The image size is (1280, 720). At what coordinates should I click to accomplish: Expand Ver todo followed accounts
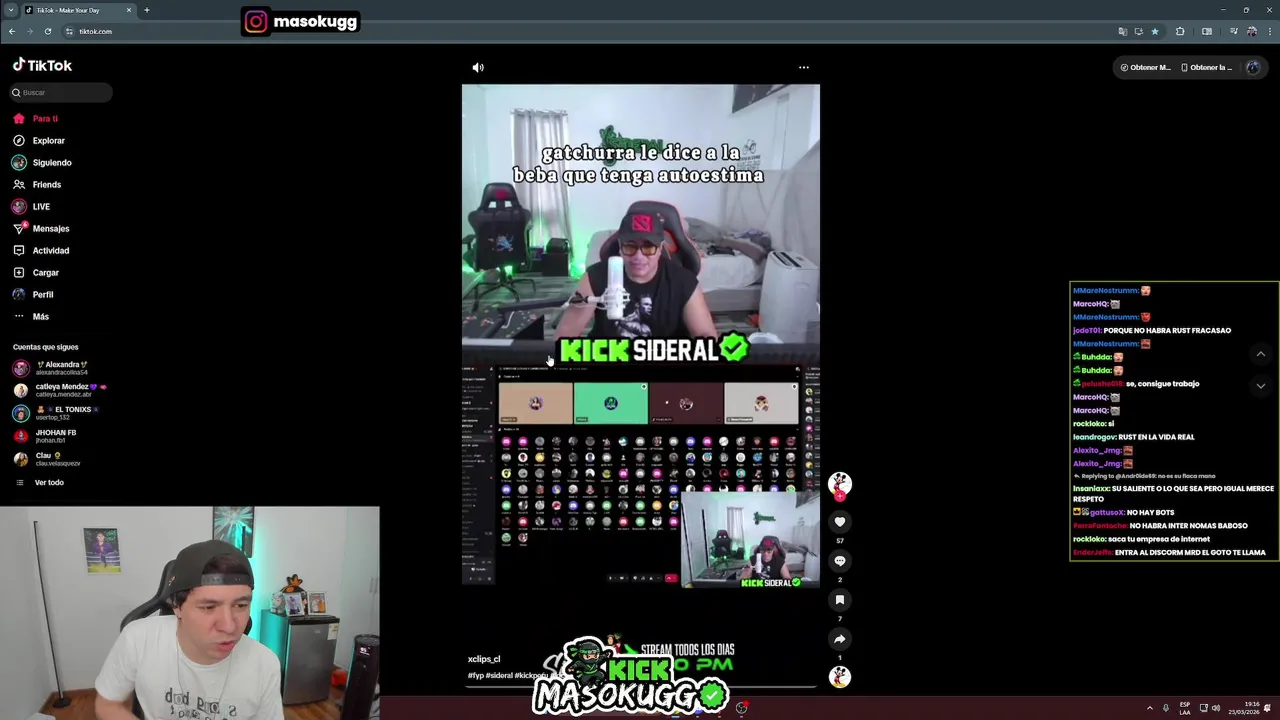click(x=40, y=482)
